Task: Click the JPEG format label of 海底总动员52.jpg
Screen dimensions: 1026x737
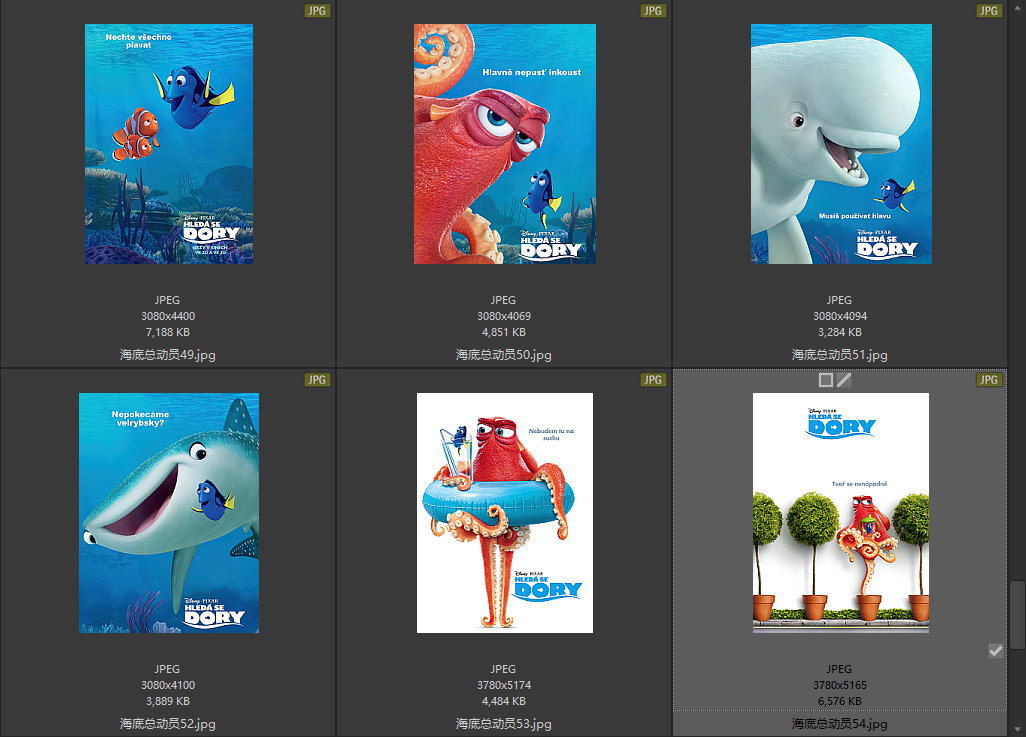Action: click(168, 669)
